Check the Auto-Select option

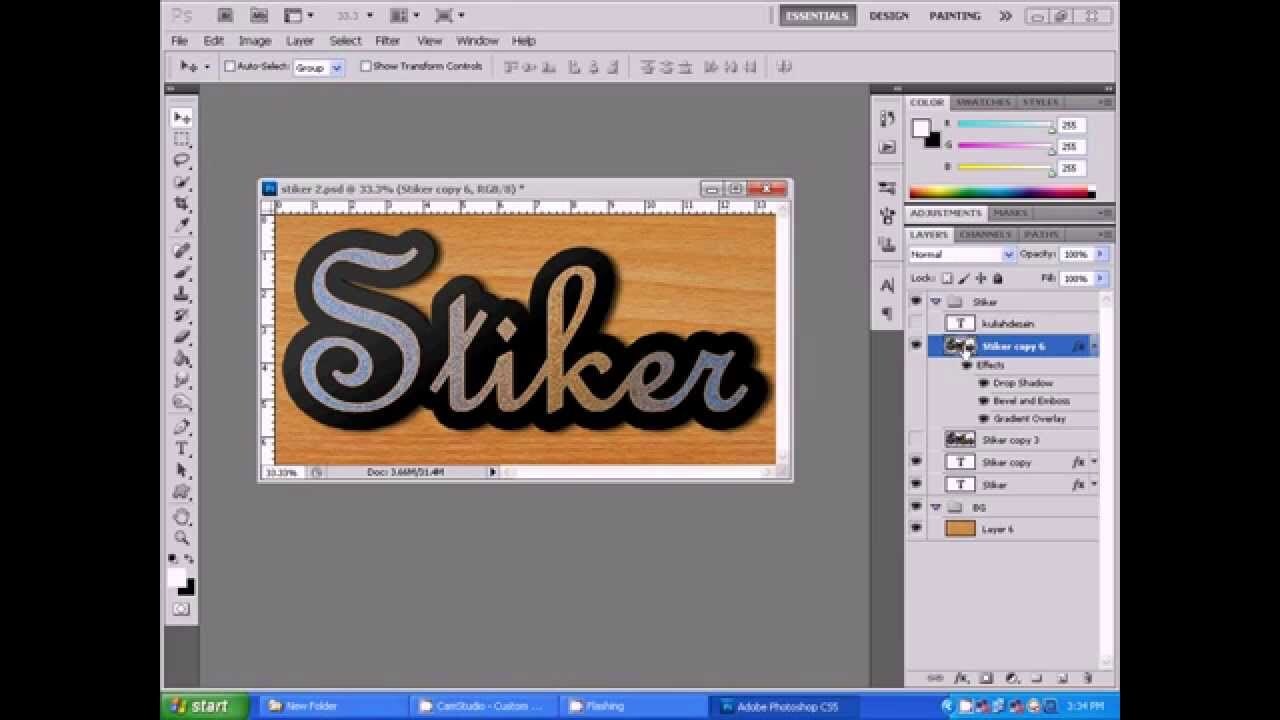230,66
